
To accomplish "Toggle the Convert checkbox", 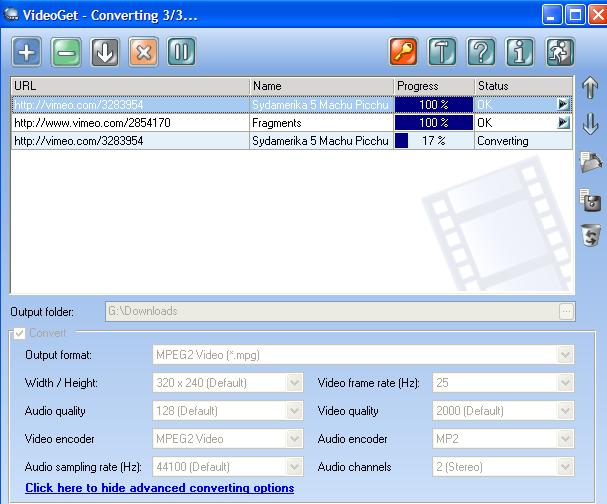I will pos(19,333).
